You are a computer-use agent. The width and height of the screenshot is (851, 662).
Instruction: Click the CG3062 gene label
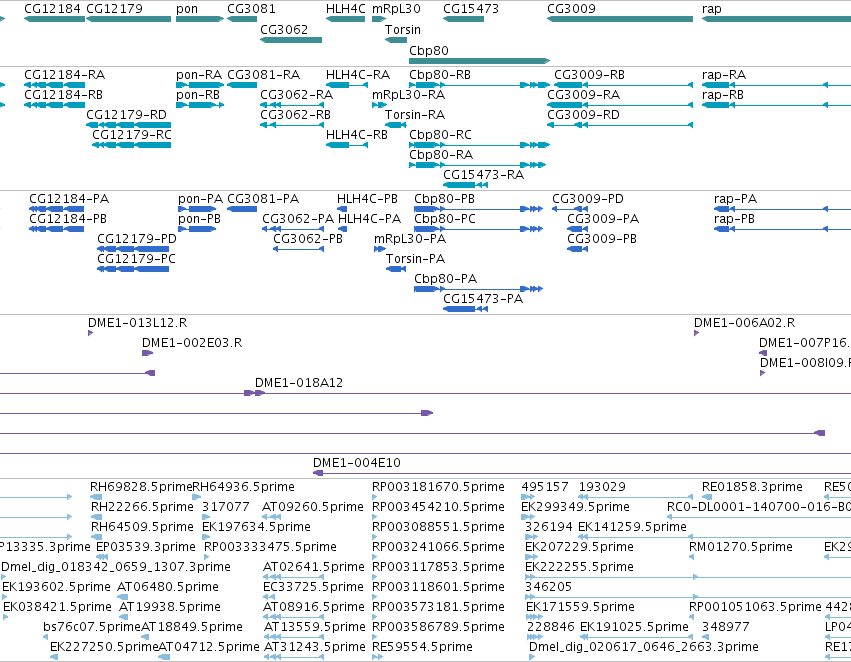tap(284, 29)
